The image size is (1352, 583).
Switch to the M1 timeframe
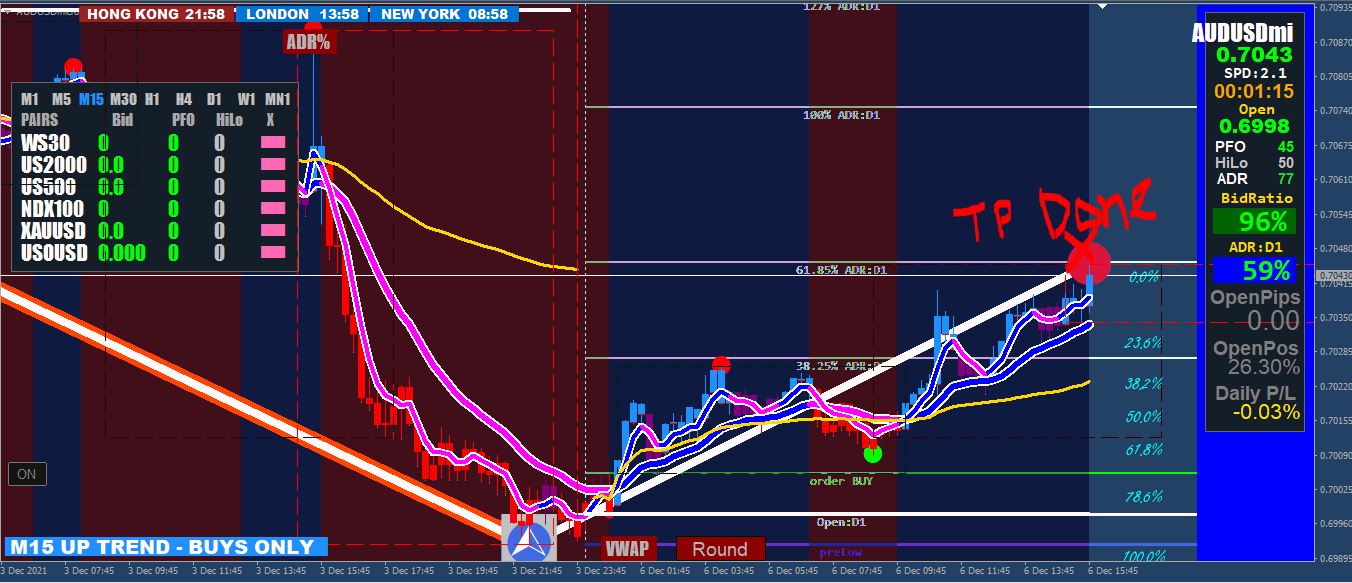pos(30,99)
